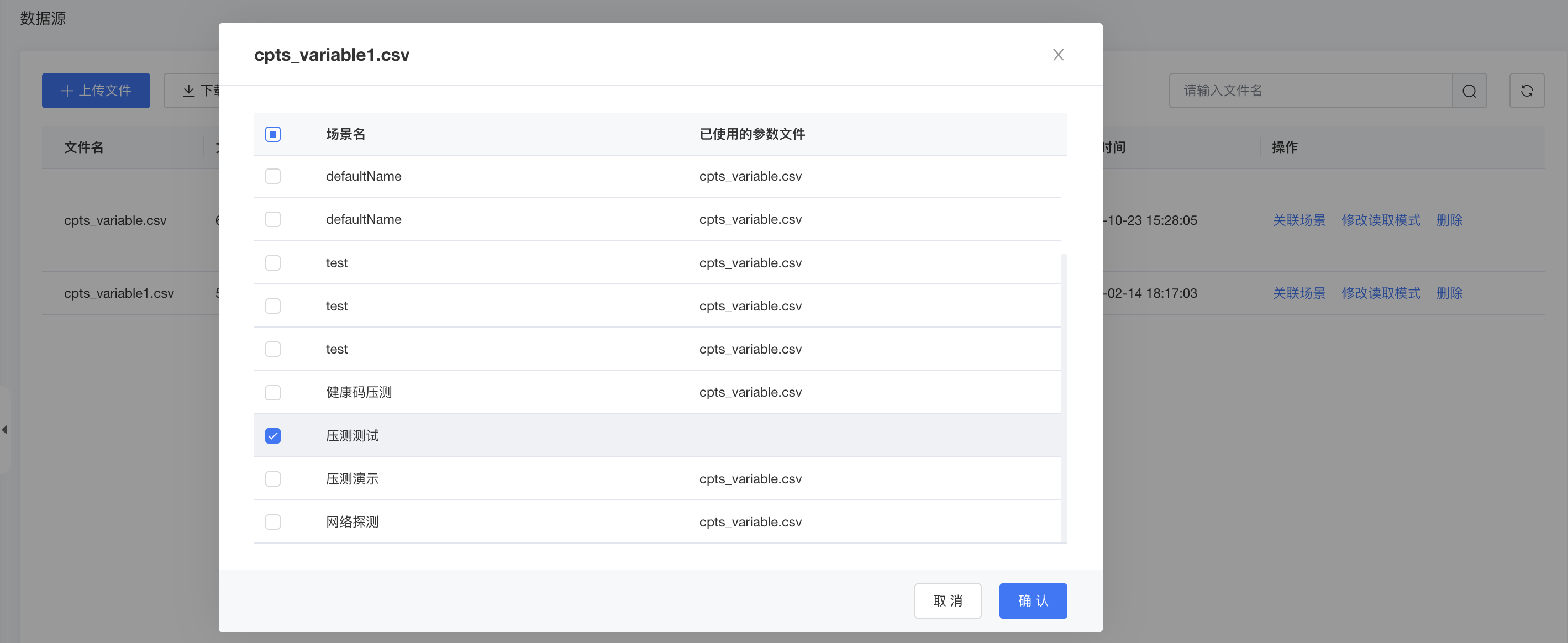This screenshot has height=643, width=1568.
Task: Uncheck the 压测测试 scene checkbox
Action: 273,435
